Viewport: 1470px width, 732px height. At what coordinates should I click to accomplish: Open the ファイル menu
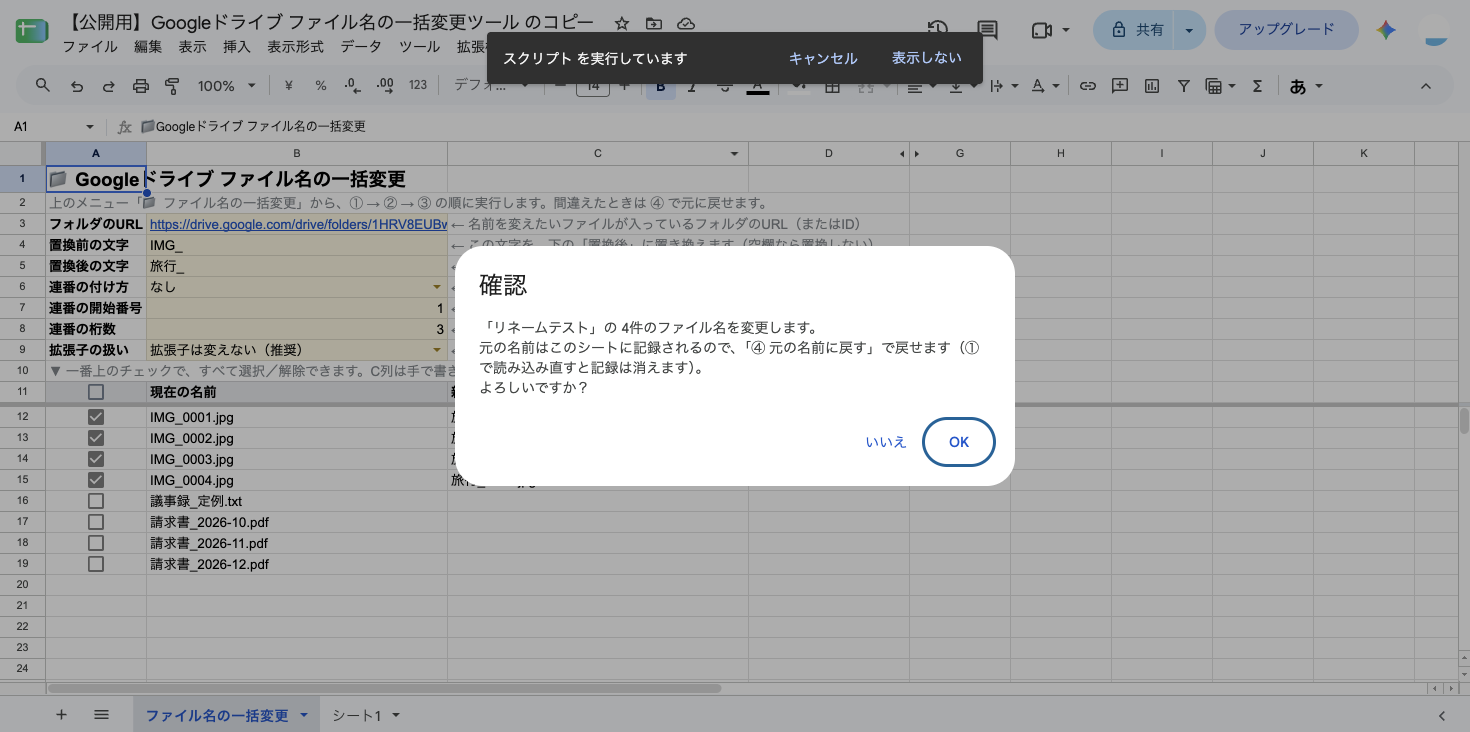pos(90,47)
